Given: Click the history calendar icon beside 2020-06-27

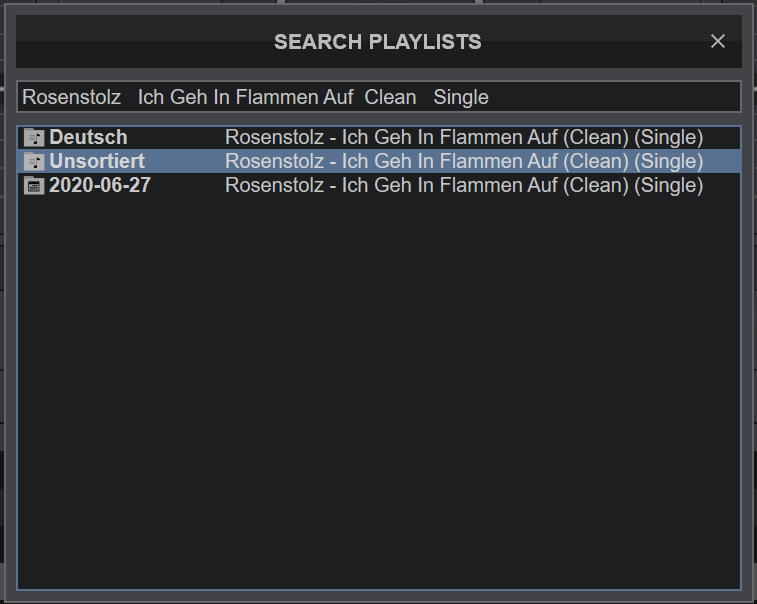Looking at the screenshot, I should coord(34,186).
